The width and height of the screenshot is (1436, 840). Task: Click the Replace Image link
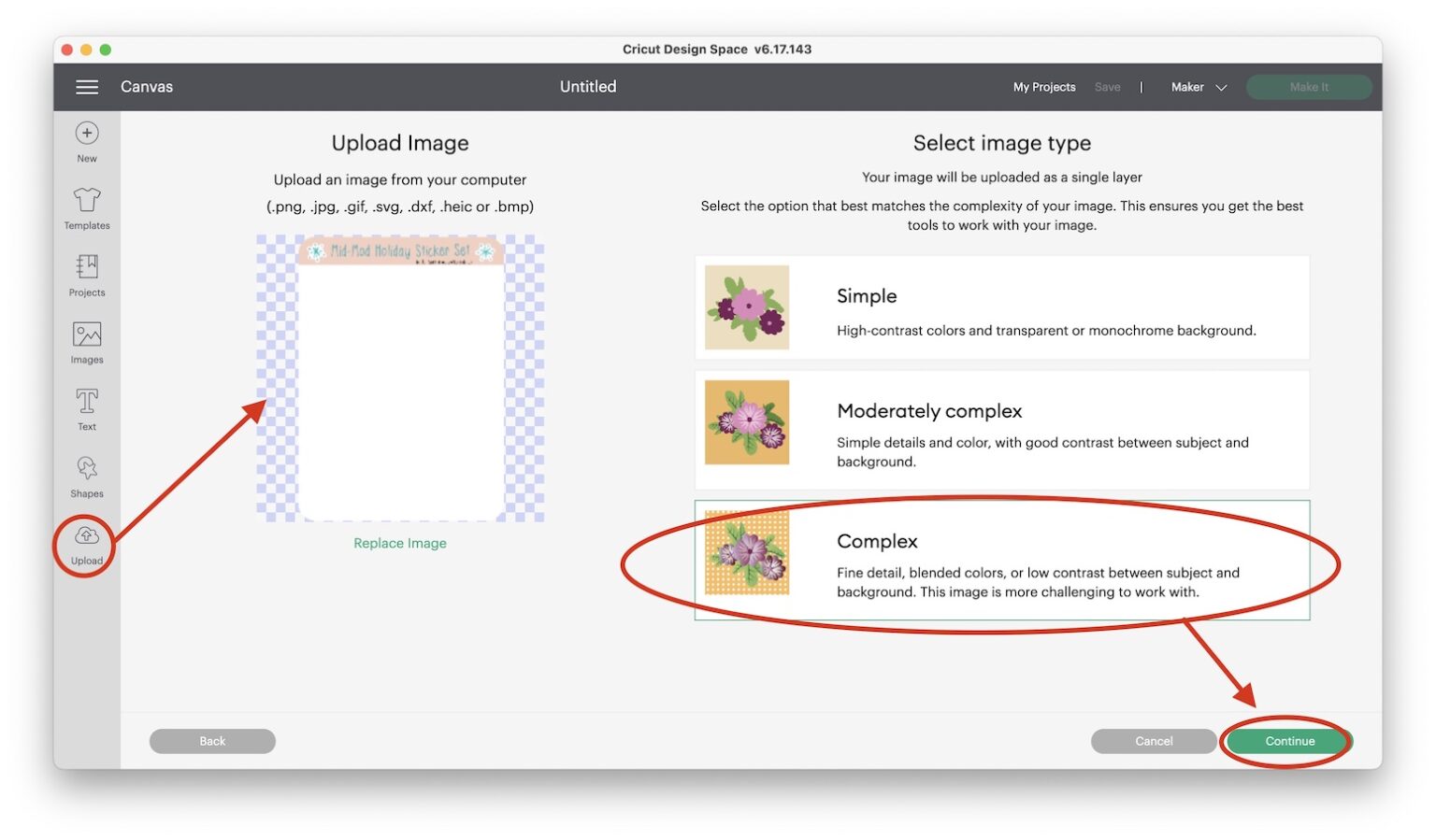pos(400,542)
